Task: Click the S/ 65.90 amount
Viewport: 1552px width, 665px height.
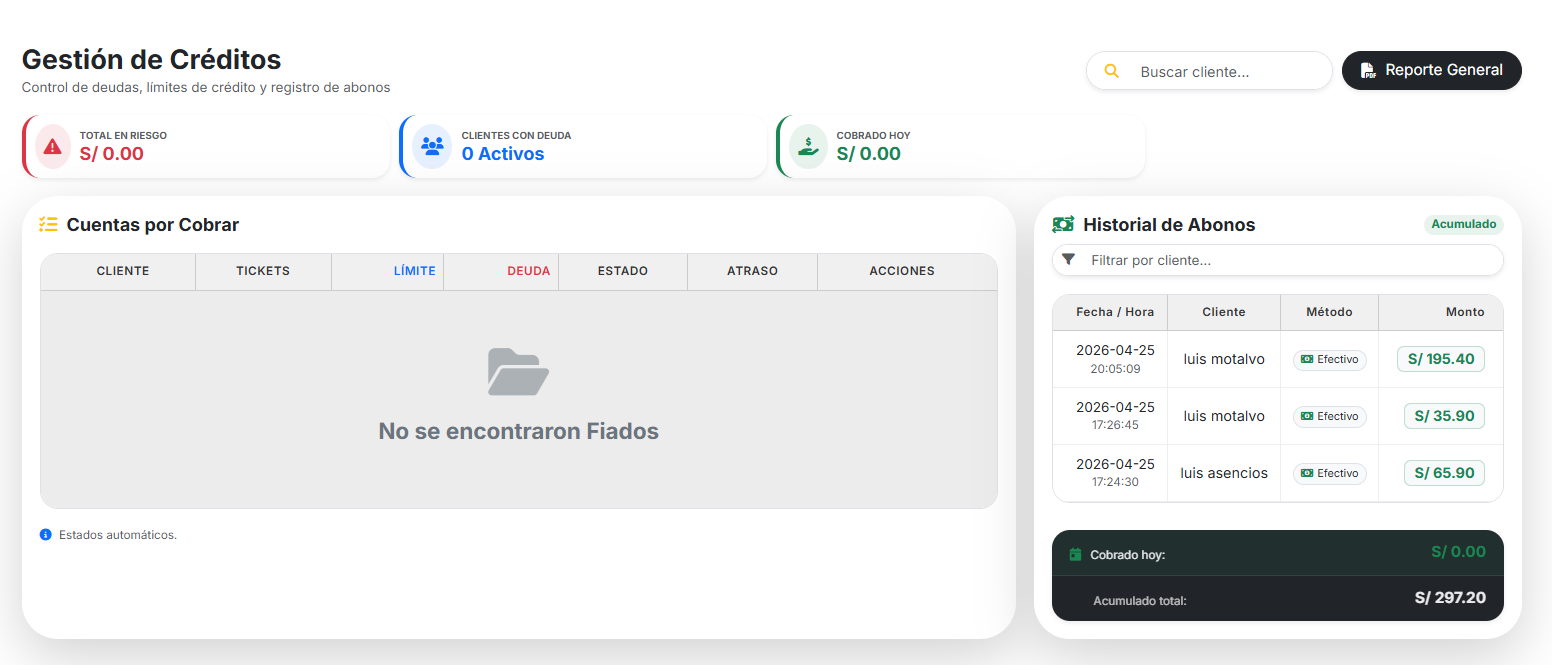Action: (1445, 473)
